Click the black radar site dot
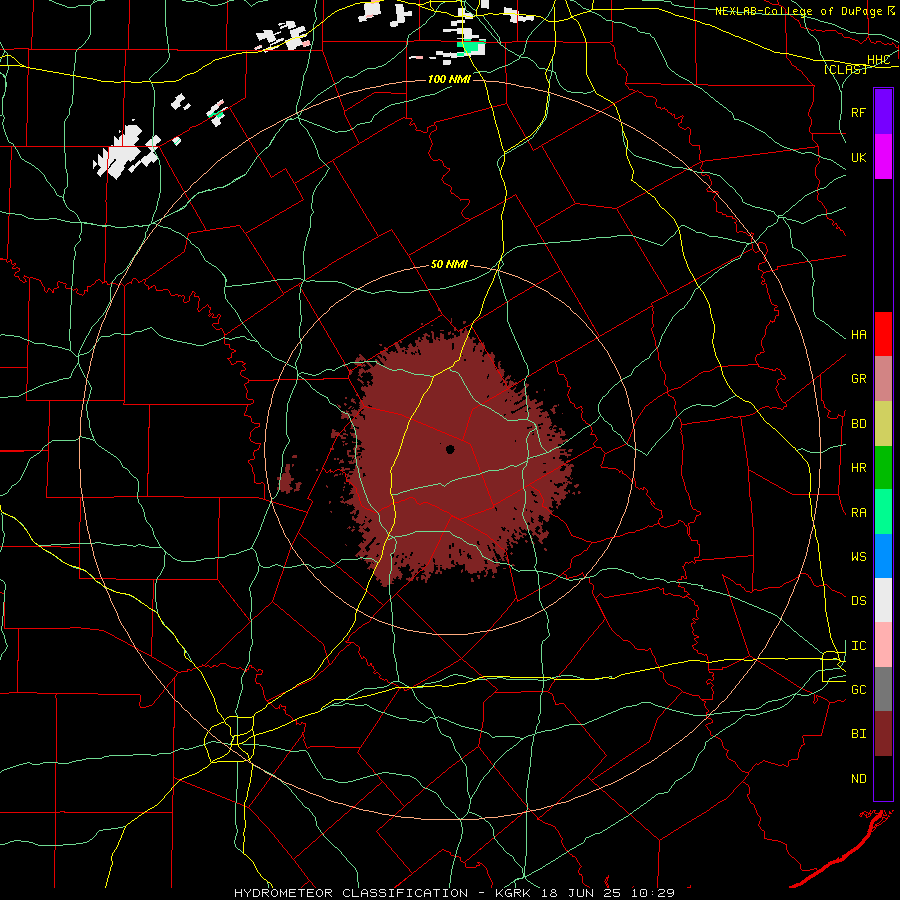Viewport: 900px width, 900px height. point(451,449)
